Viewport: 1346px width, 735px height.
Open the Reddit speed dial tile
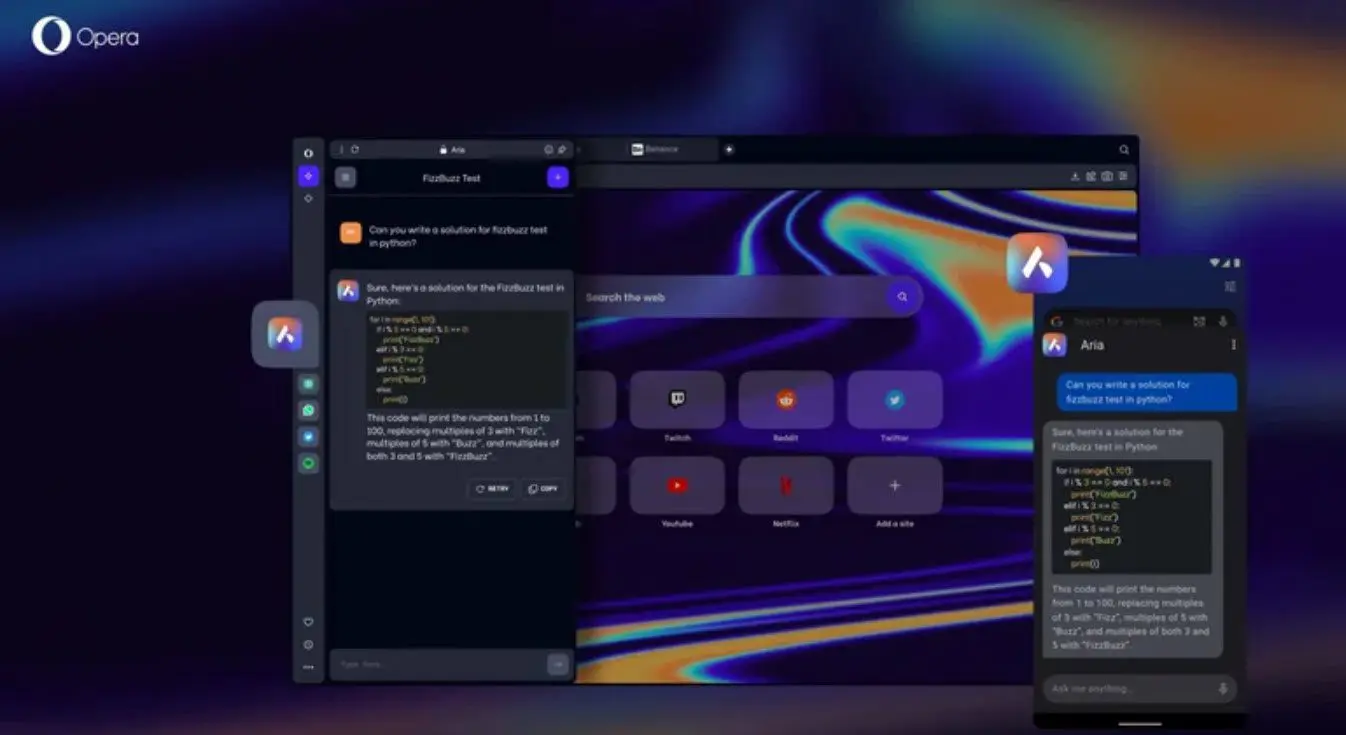[786, 400]
